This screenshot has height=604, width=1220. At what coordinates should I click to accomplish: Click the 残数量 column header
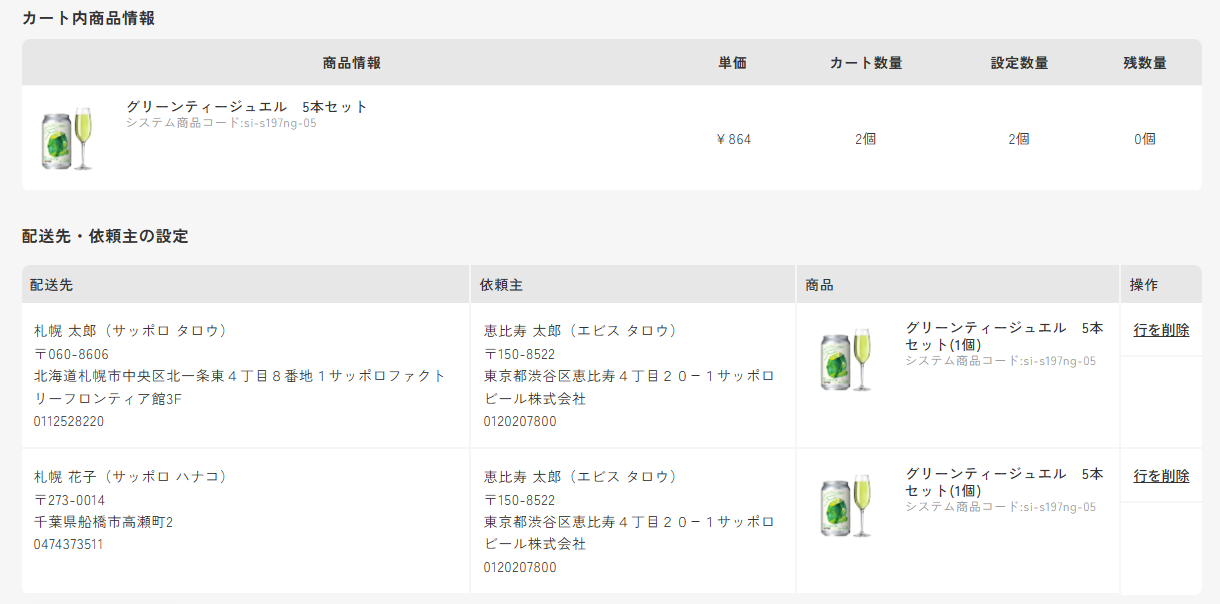(1145, 63)
